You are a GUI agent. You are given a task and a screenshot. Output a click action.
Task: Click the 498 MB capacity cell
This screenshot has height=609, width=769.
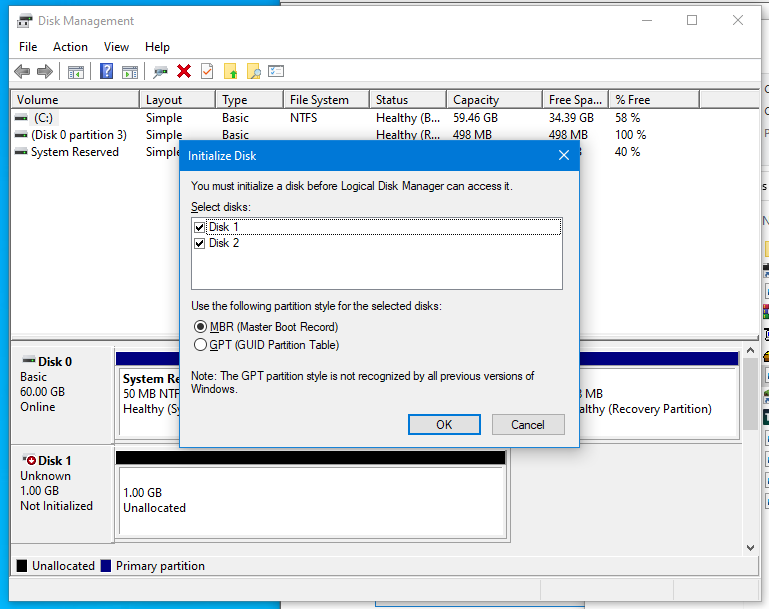[x=472, y=135]
